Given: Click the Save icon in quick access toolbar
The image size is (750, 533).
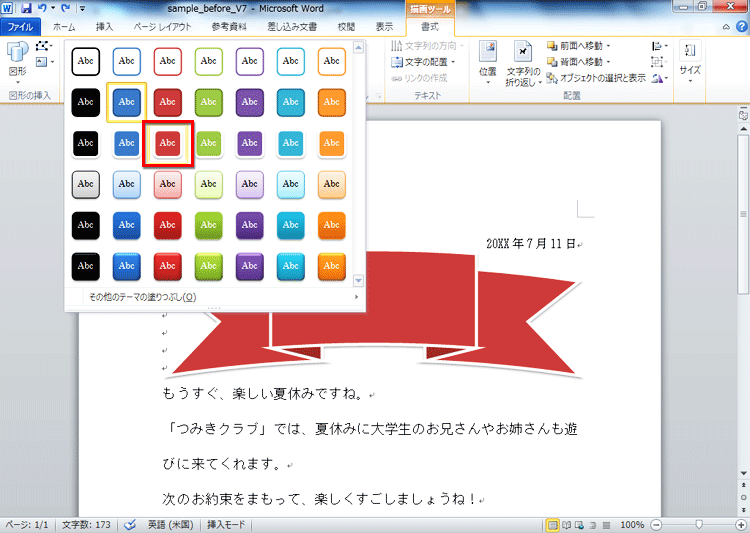Looking at the screenshot, I should coord(26,8).
